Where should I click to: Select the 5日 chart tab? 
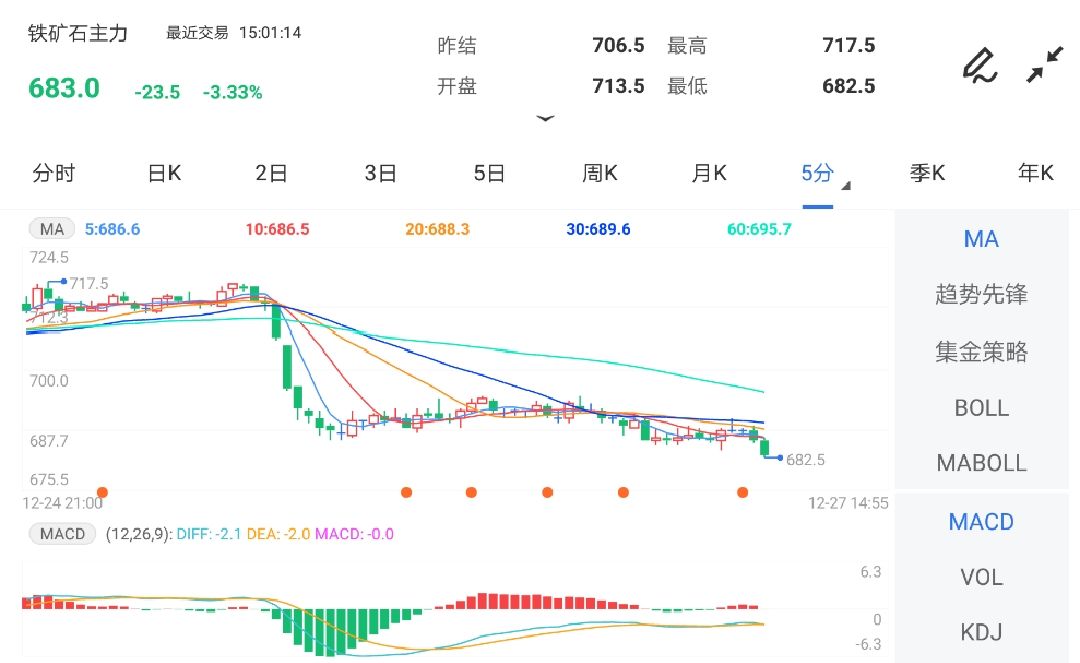pos(489,173)
